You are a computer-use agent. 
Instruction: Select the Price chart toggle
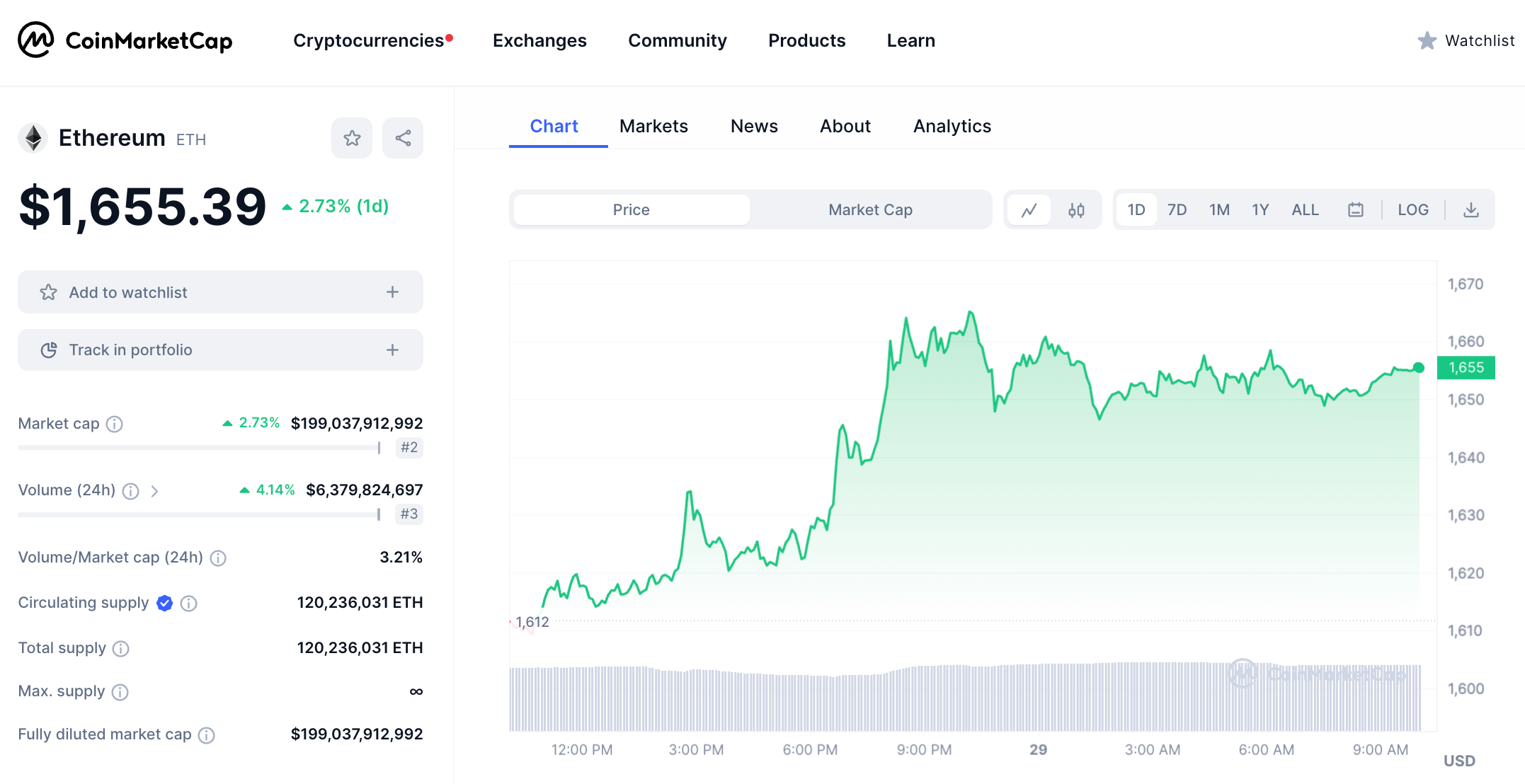coord(632,210)
